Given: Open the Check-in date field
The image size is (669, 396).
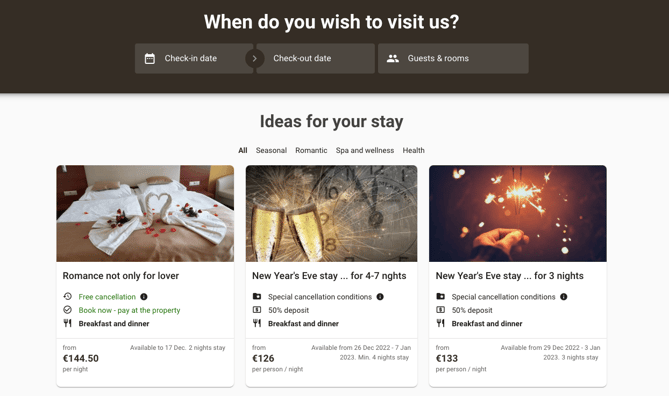Looking at the screenshot, I should click(x=194, y=58).
